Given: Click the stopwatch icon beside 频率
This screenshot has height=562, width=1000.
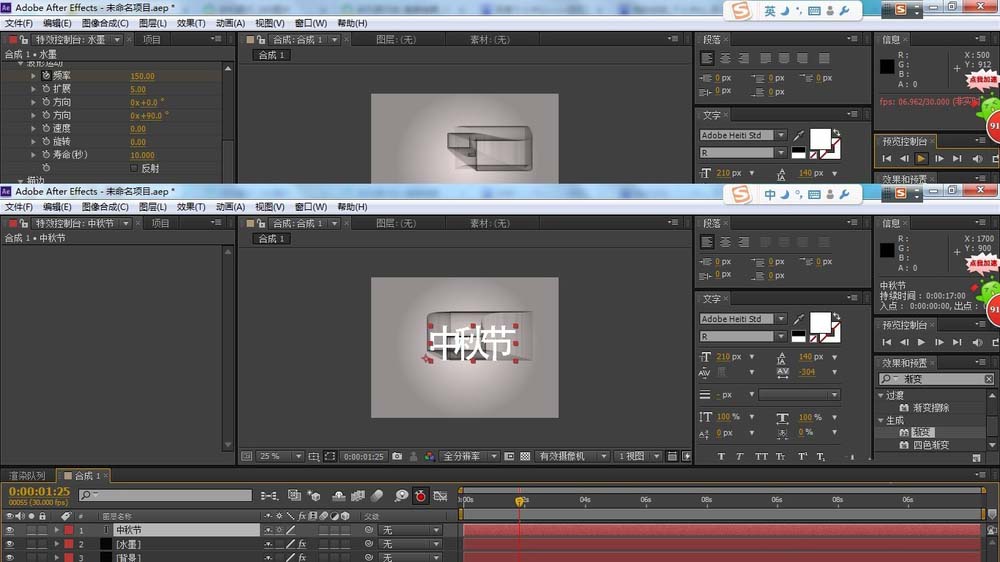Looking at the screenshot, I should coord(46,76).
